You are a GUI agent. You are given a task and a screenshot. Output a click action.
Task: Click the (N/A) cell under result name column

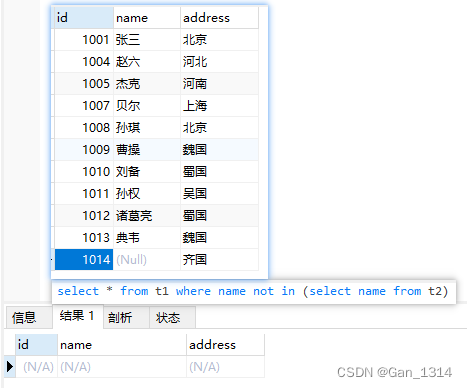coord(122,367)
